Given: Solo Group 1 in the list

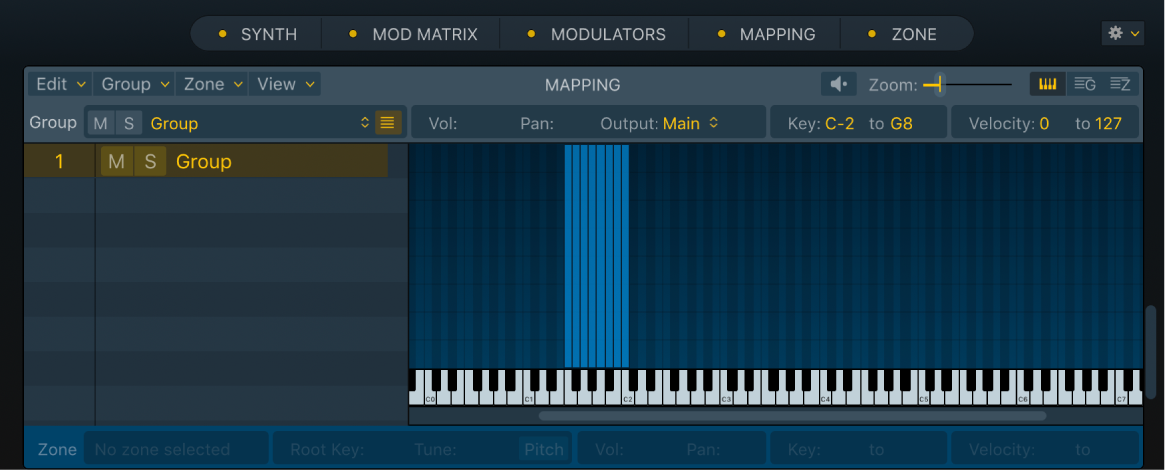Looking at the screenshot, I should tap(150, 162).
